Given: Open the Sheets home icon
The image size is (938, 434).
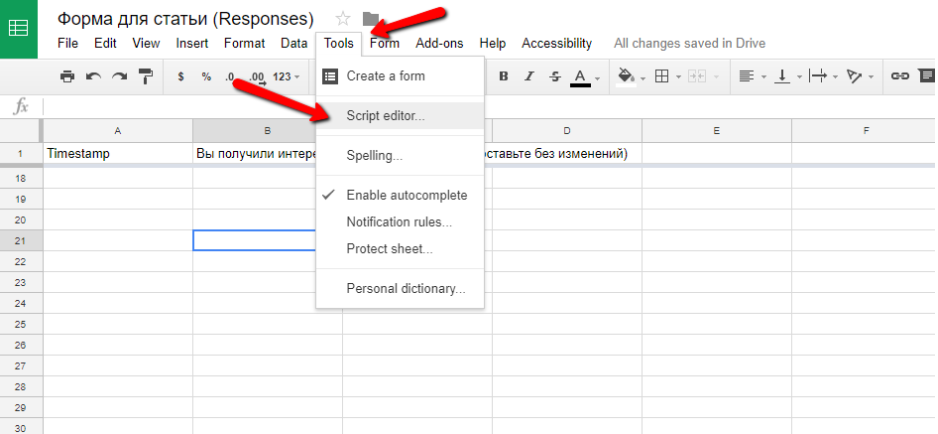Looking at the screenshot, I should click(18, 28).
